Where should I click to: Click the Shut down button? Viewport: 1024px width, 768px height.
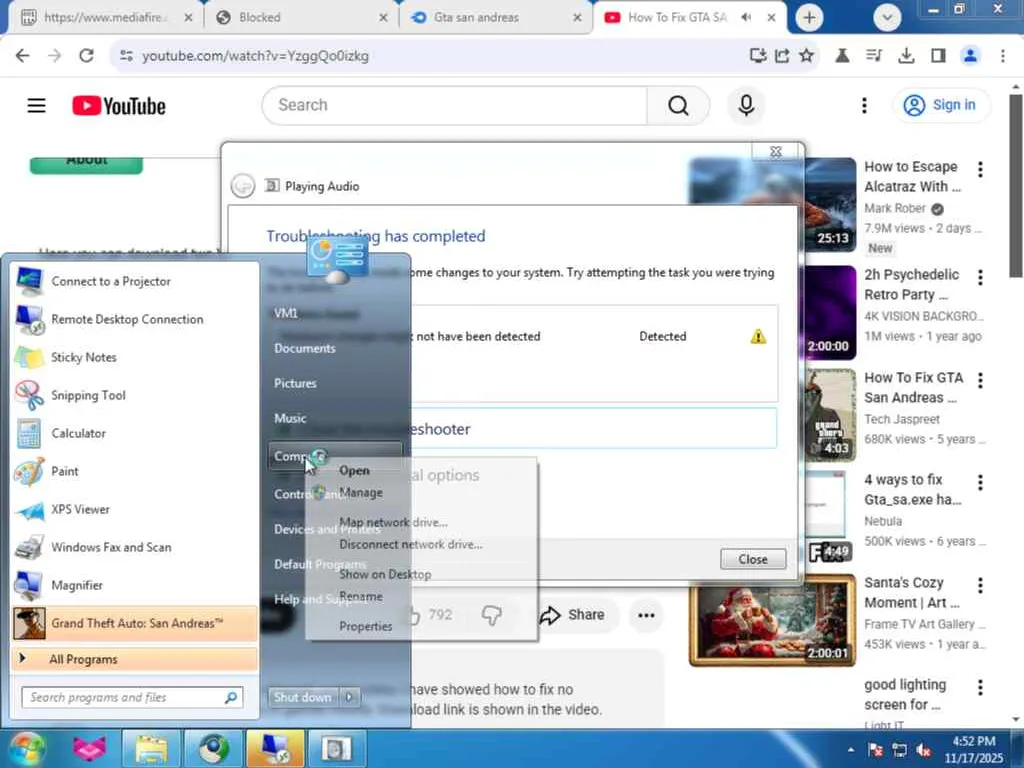pyautogui.click(x=303, y=697)
